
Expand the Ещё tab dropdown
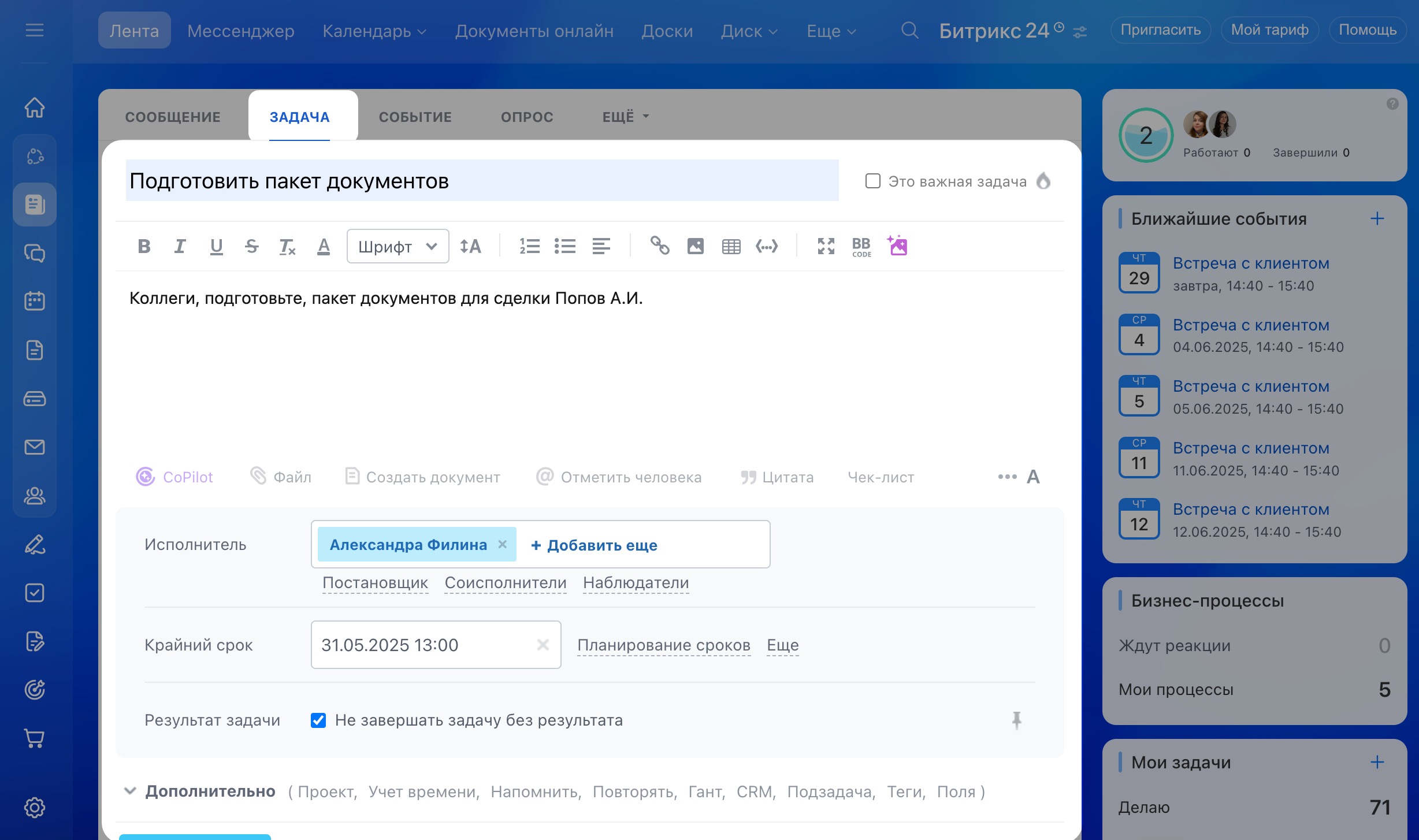point(626,117)
